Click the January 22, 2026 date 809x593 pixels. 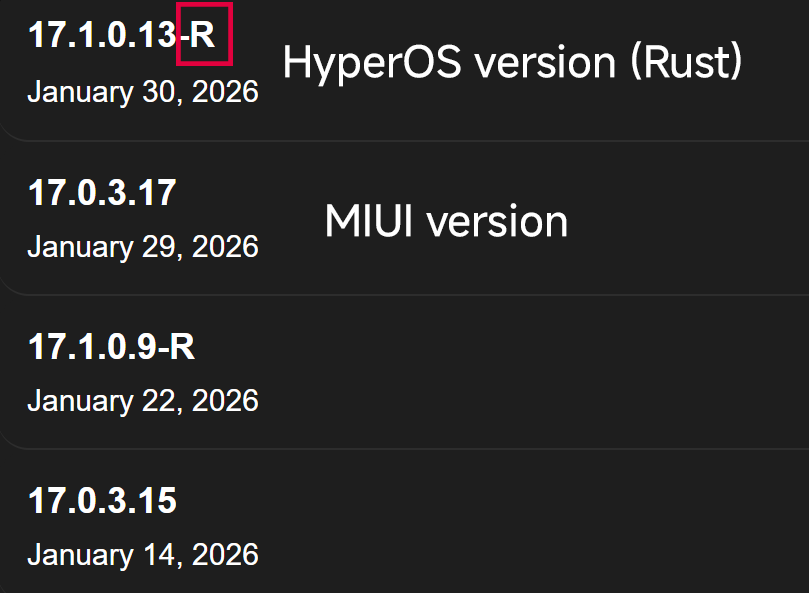(x=143, y=401)
